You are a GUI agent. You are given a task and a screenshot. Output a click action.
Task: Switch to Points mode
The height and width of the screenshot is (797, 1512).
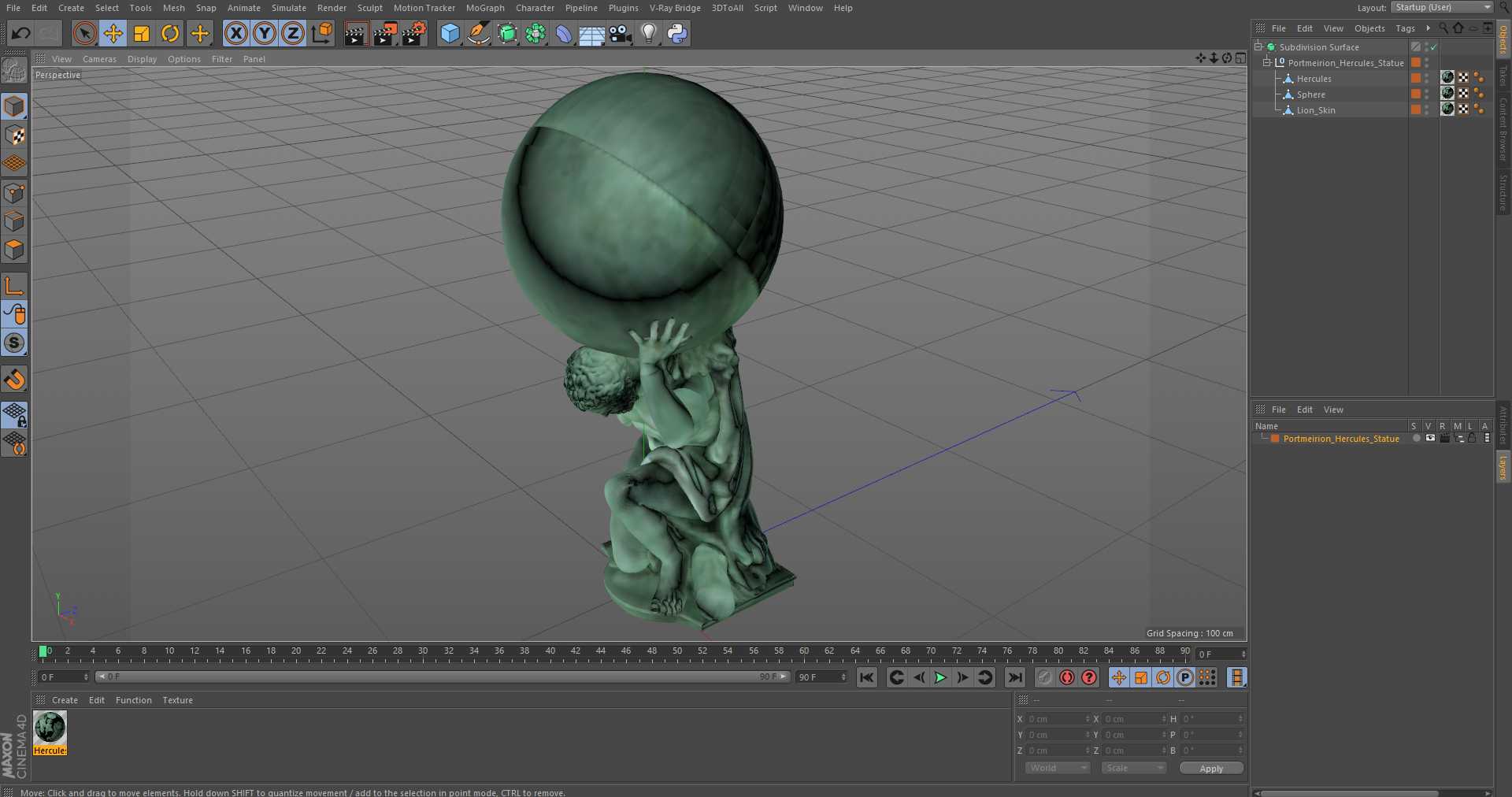click(x=14, y=193)
